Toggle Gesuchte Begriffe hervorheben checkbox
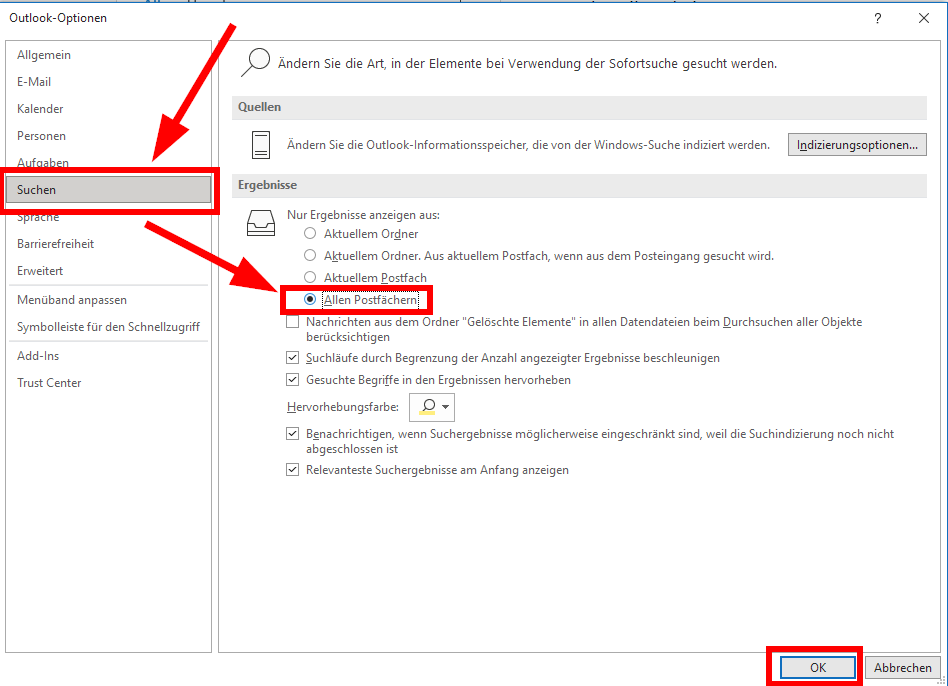 [293, 380]
